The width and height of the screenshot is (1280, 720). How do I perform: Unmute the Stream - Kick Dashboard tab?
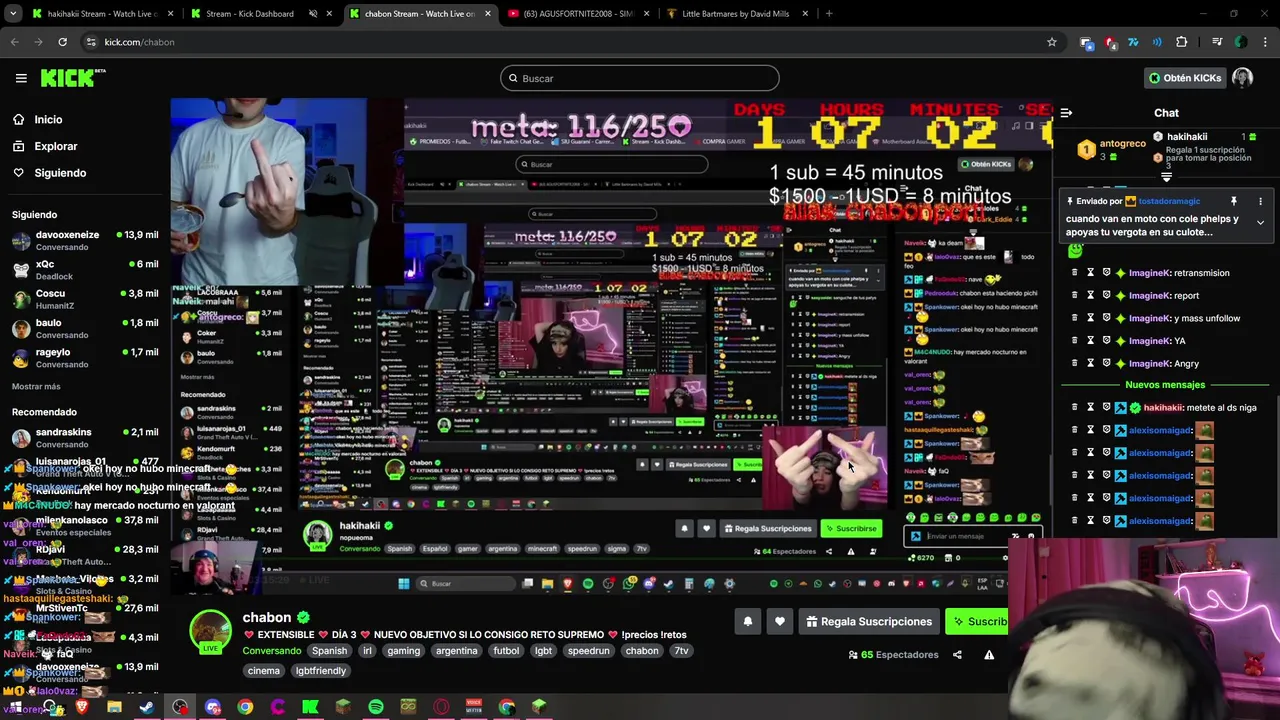tap(313, 14)
